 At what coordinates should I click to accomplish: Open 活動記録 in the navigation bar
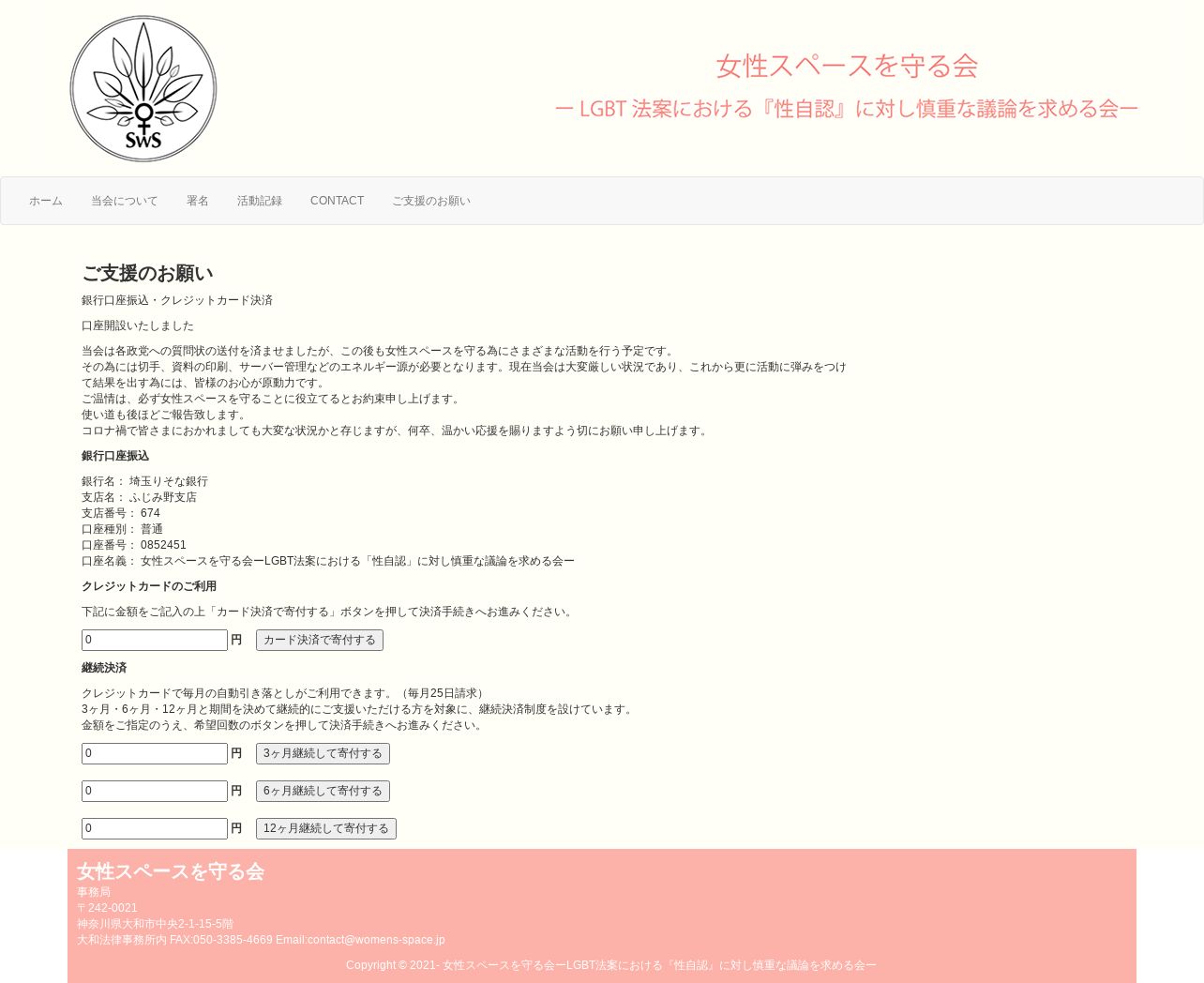click(260, 201)
